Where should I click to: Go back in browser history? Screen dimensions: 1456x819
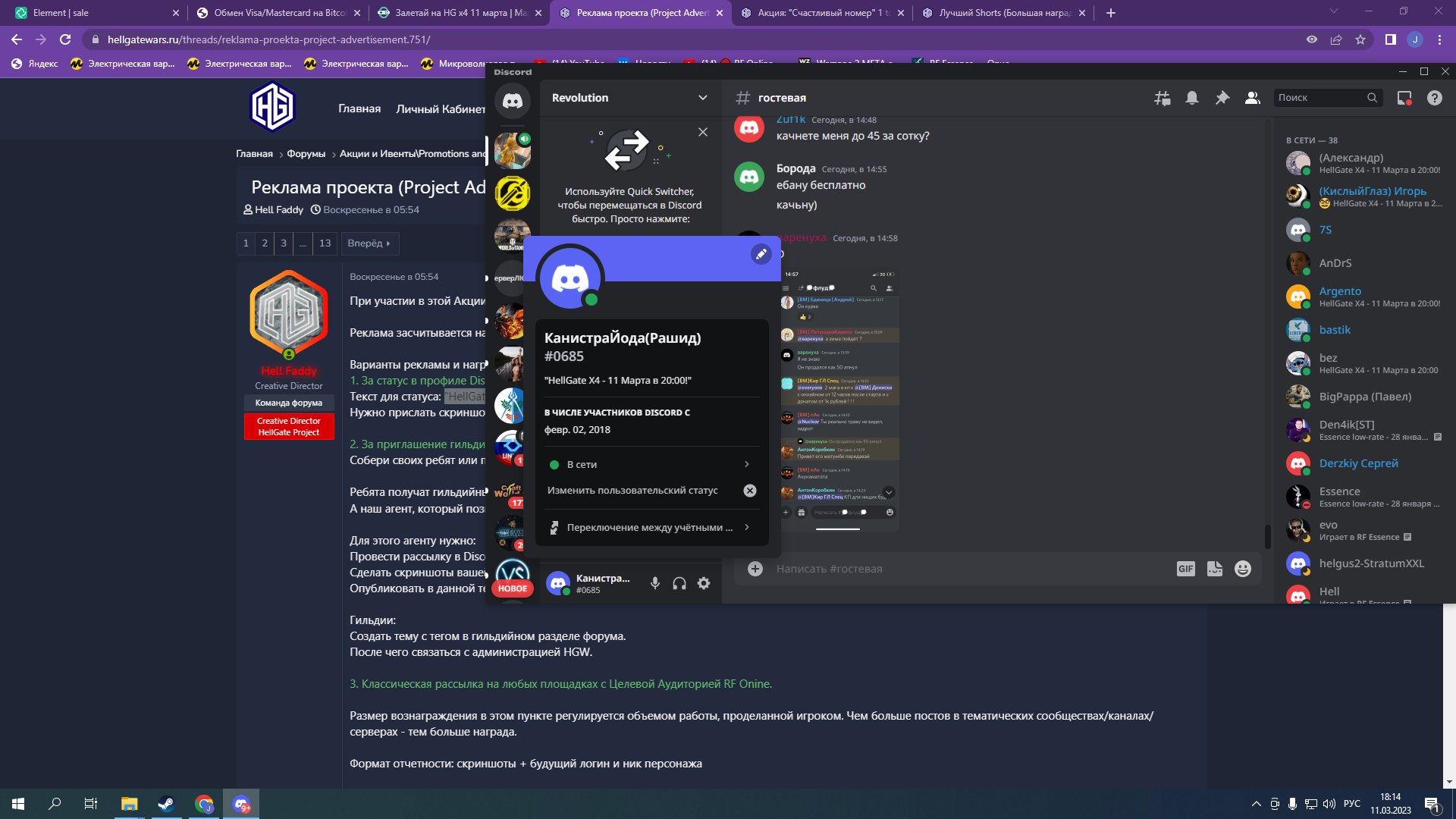[x=17, y=39]
